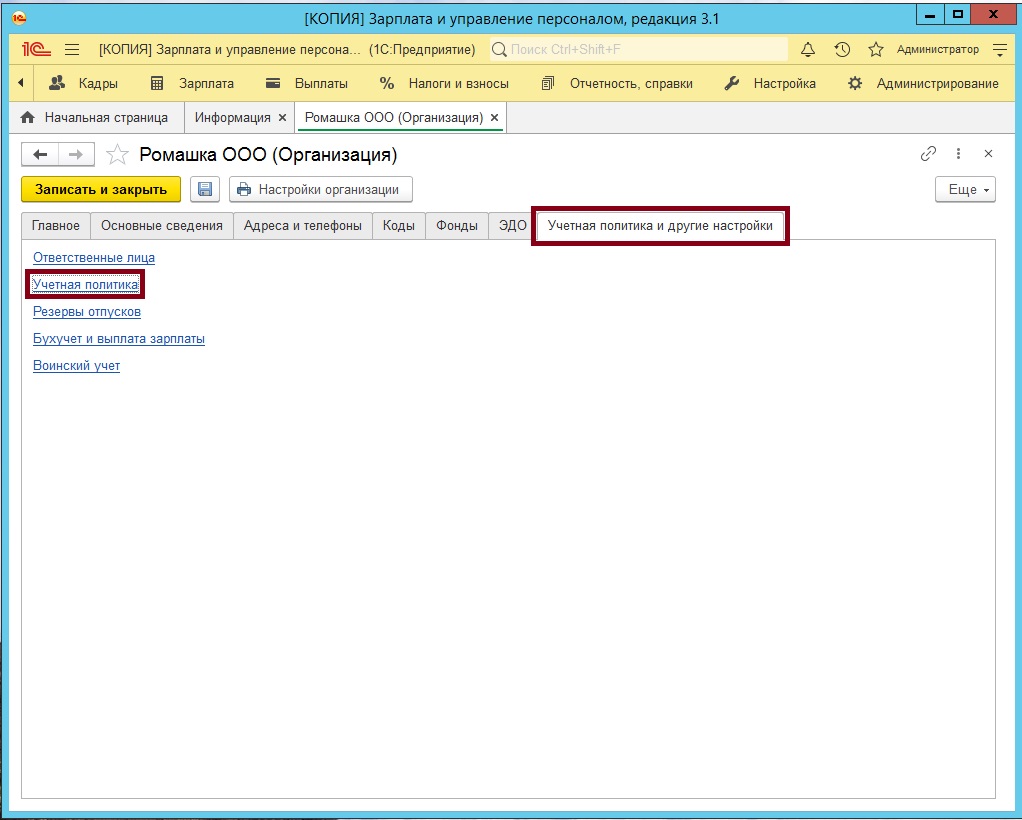Expand the Еще dropdown
The height and width of the screenshot is (820, 1022).
pyautogui.click(x=965, y=189)
